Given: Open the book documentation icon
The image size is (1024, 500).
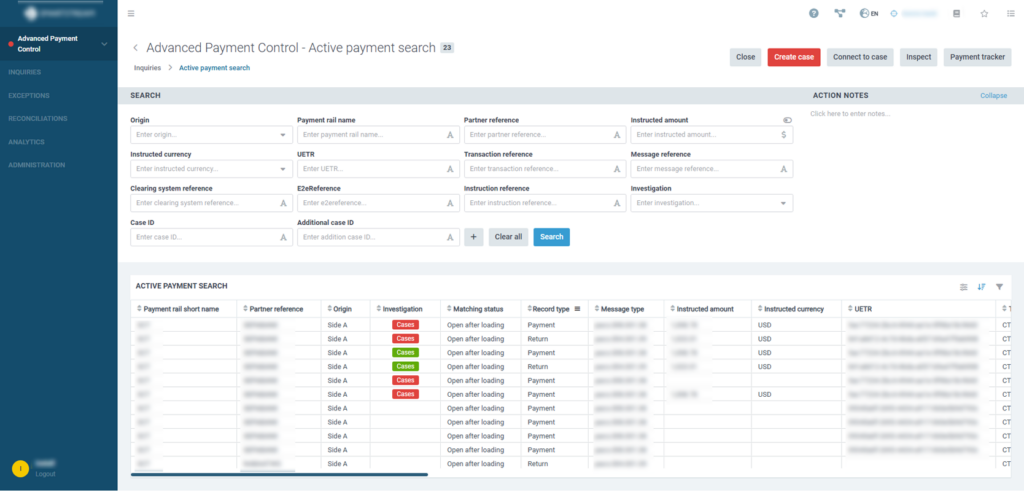Looking at the screenshot, I should point(956,14).
